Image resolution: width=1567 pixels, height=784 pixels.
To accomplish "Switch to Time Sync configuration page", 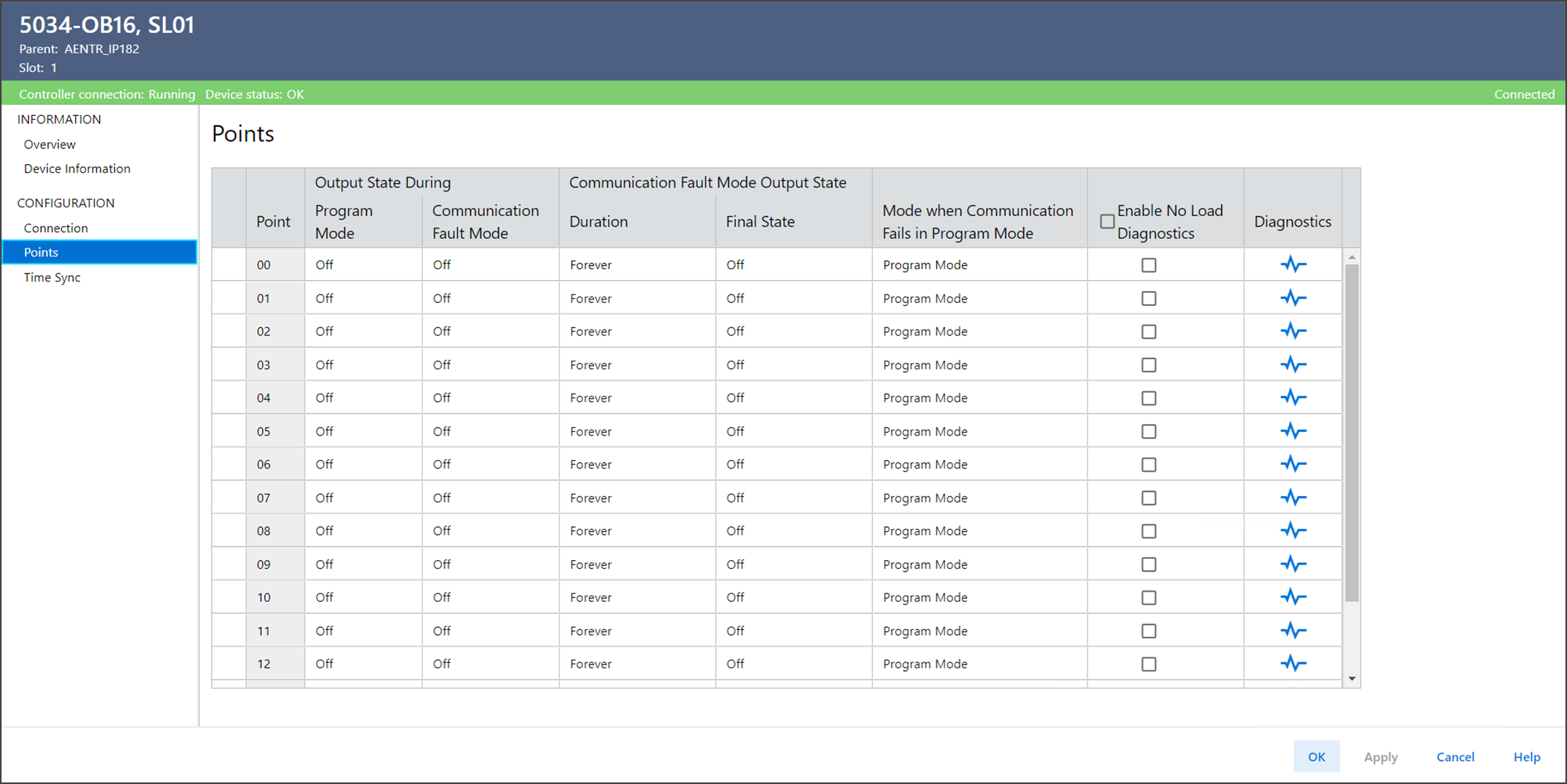I will [x=52, y=277].
